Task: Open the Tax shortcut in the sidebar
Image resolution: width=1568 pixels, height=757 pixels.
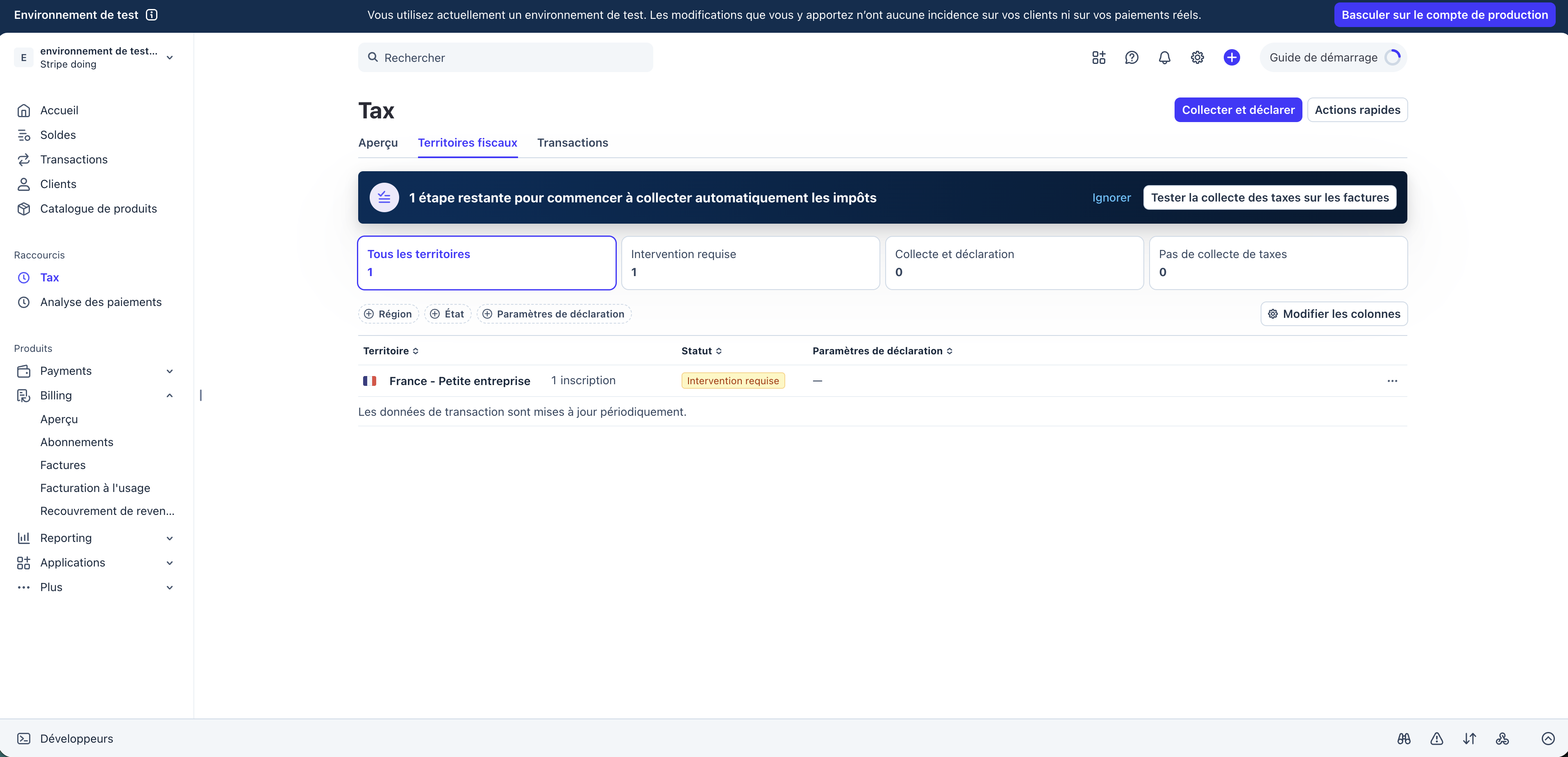Action: (x=49, y=277)
